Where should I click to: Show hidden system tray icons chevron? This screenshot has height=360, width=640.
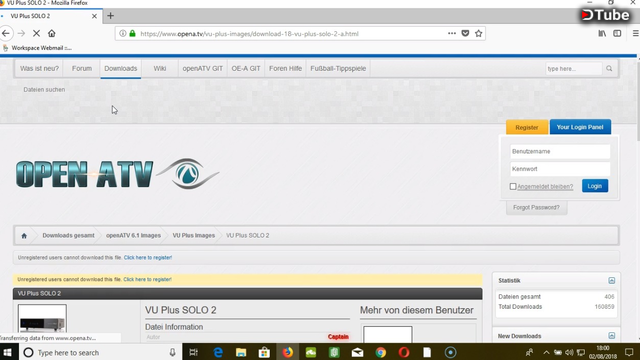pos(546,352)
